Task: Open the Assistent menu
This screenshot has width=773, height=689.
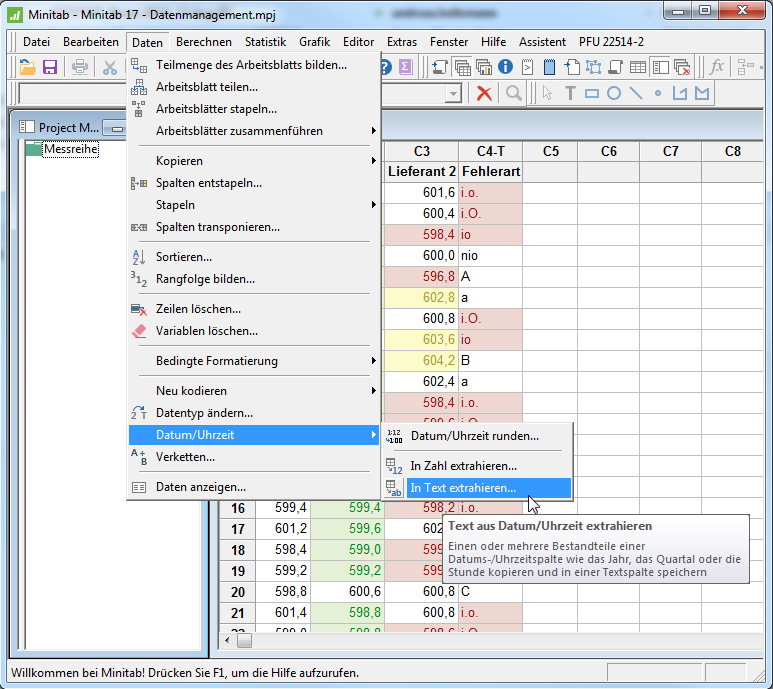Action: (x=542, y=42)
